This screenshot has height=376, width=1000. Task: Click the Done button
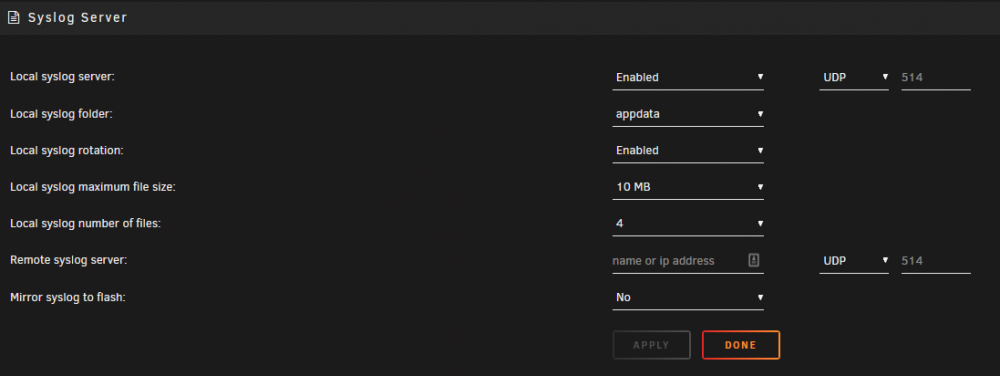click(x=740, y=345)
